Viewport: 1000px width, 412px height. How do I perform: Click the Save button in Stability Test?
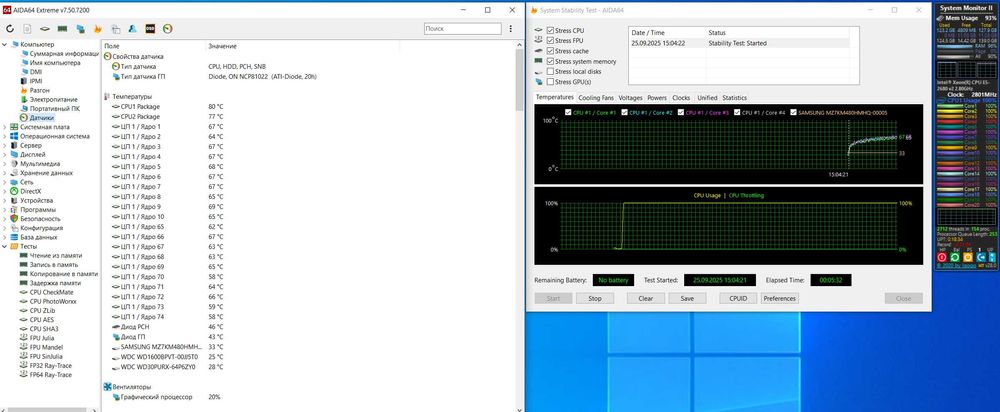point(687,298)
